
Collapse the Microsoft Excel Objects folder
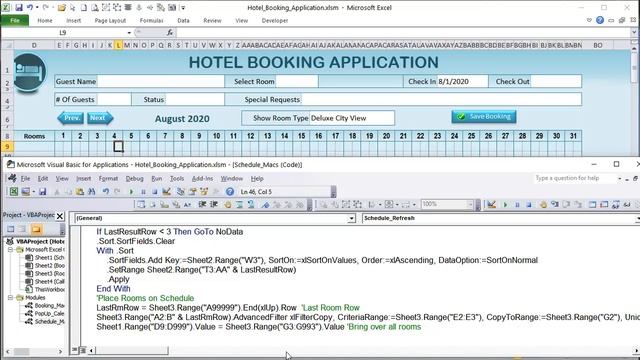(10, 249)
